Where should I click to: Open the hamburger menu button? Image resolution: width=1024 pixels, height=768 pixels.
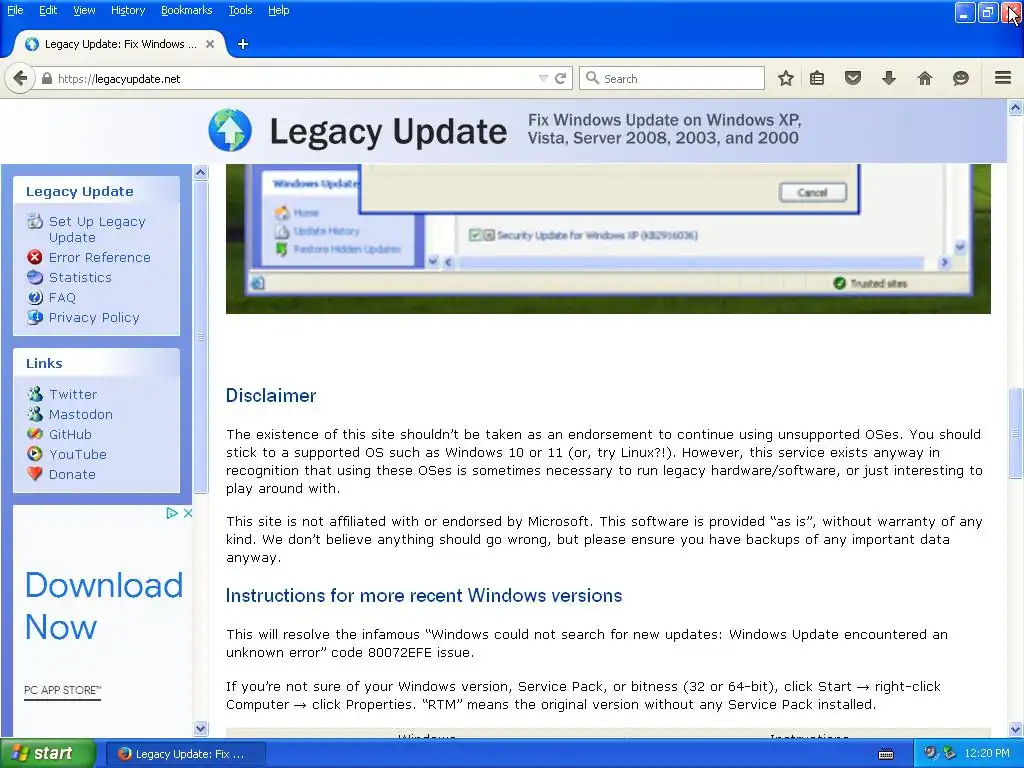1003,78
